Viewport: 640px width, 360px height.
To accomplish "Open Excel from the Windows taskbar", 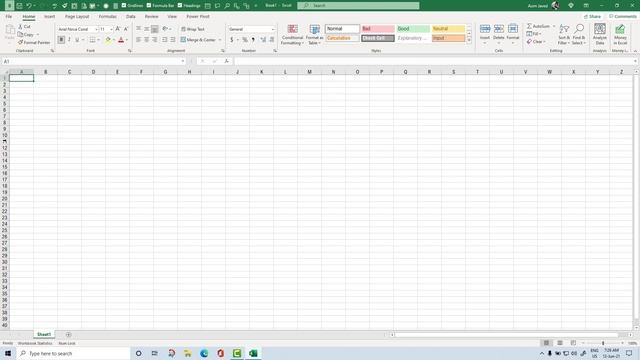I will coord(253,353).
